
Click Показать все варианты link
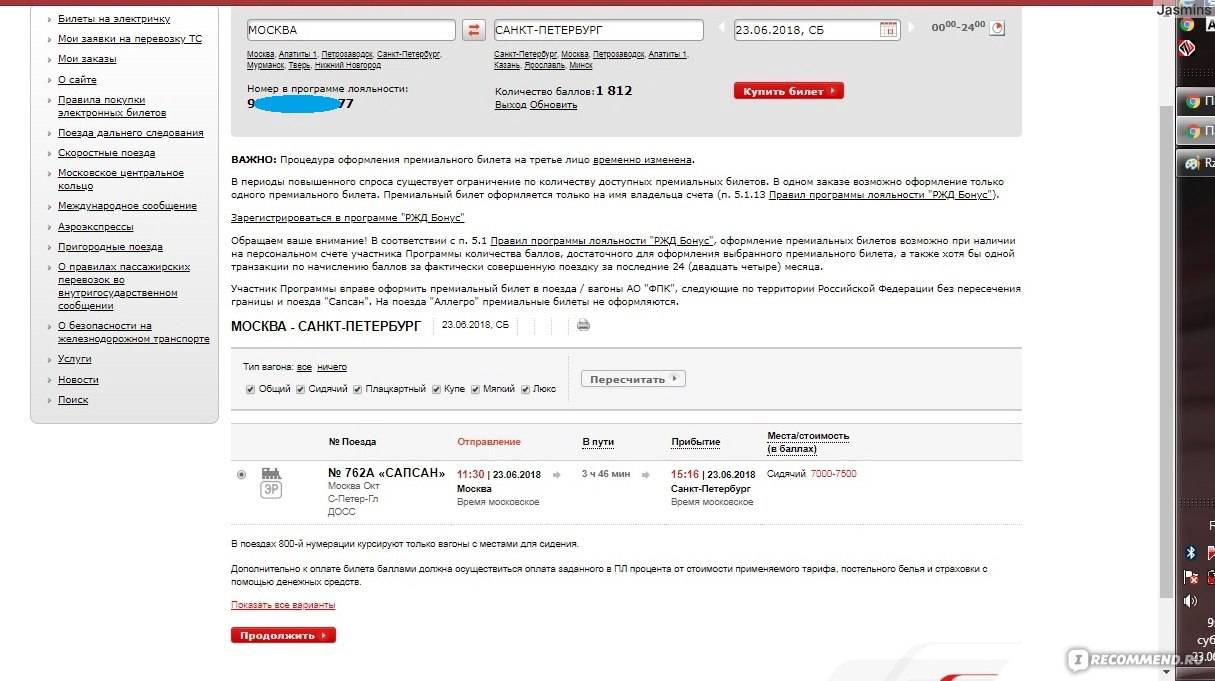click(283, 605)
